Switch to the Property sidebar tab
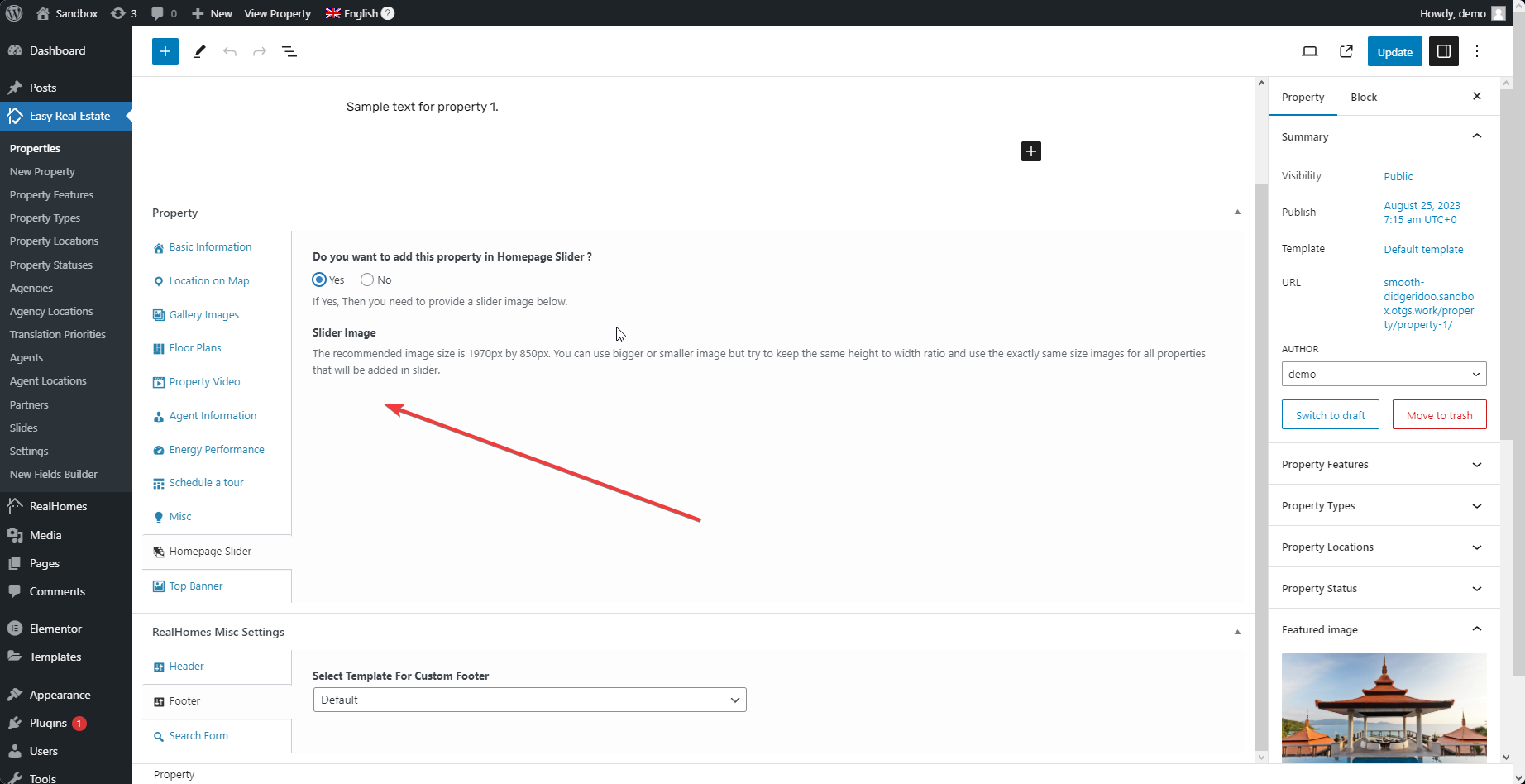The height and width of the screenshot is (784, 1525). [x=1303, y=97]
